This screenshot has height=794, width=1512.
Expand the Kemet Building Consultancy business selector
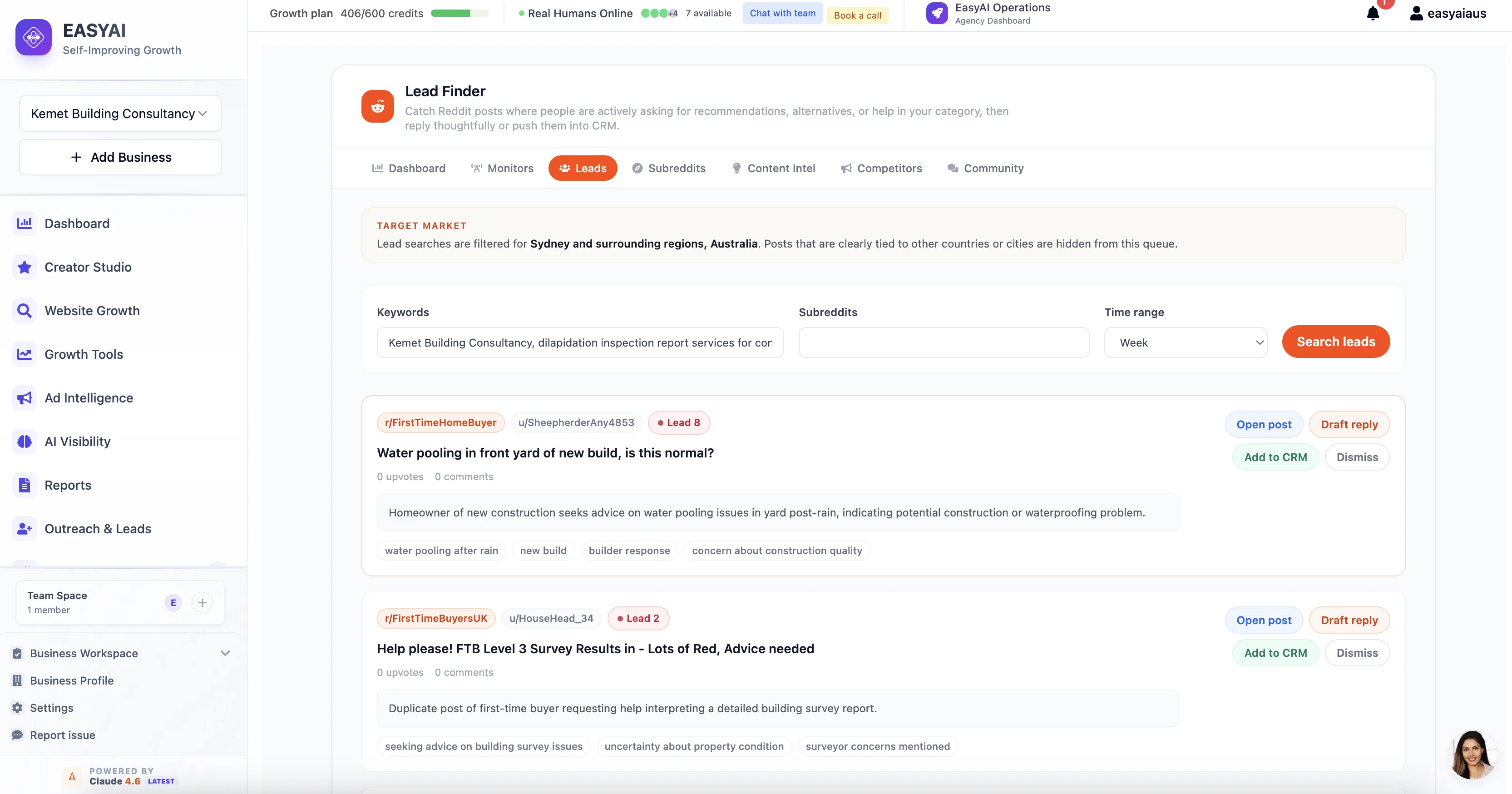pos(119,114)
